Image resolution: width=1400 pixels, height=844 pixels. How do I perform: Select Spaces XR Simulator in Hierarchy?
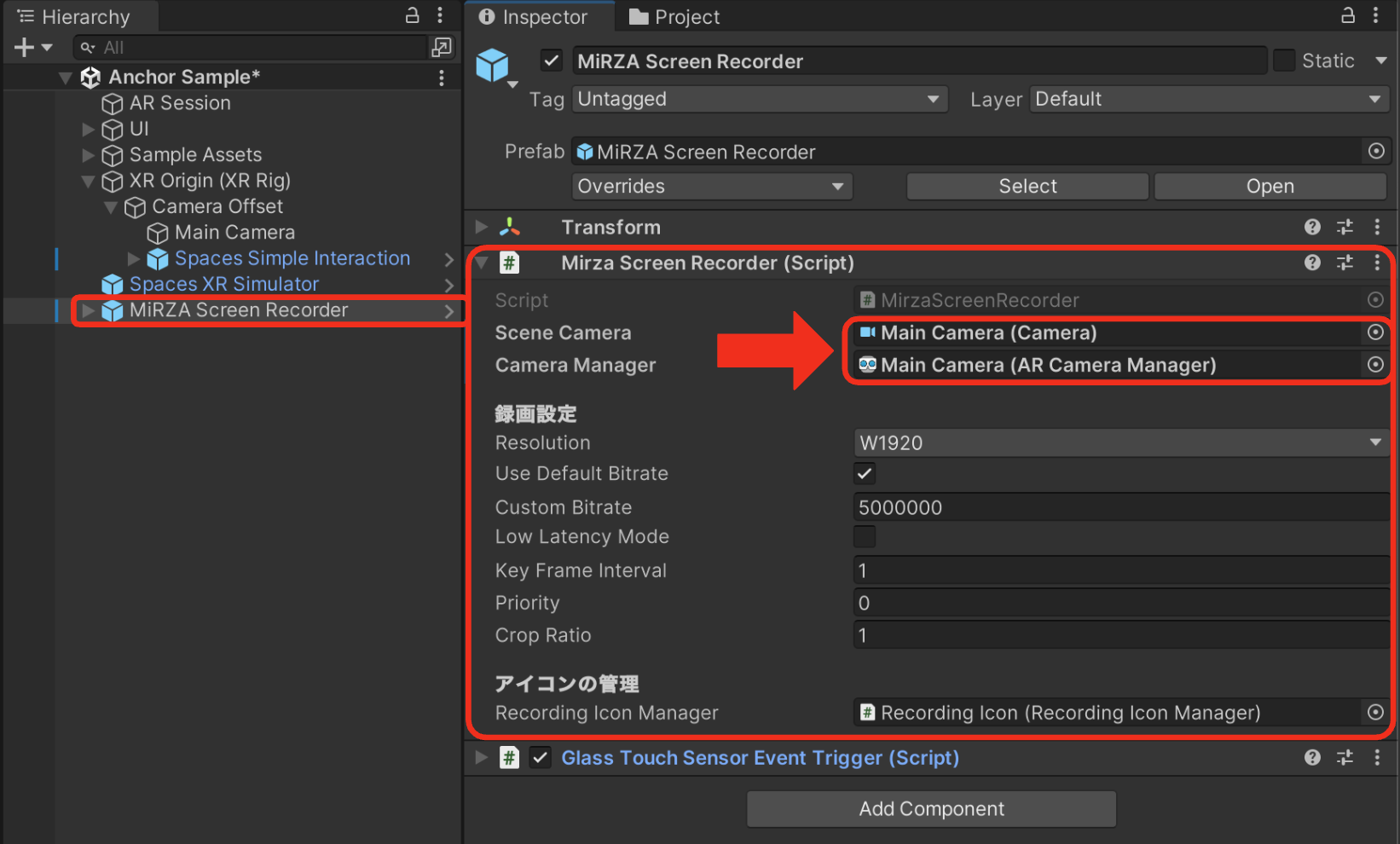coord(223,285)
